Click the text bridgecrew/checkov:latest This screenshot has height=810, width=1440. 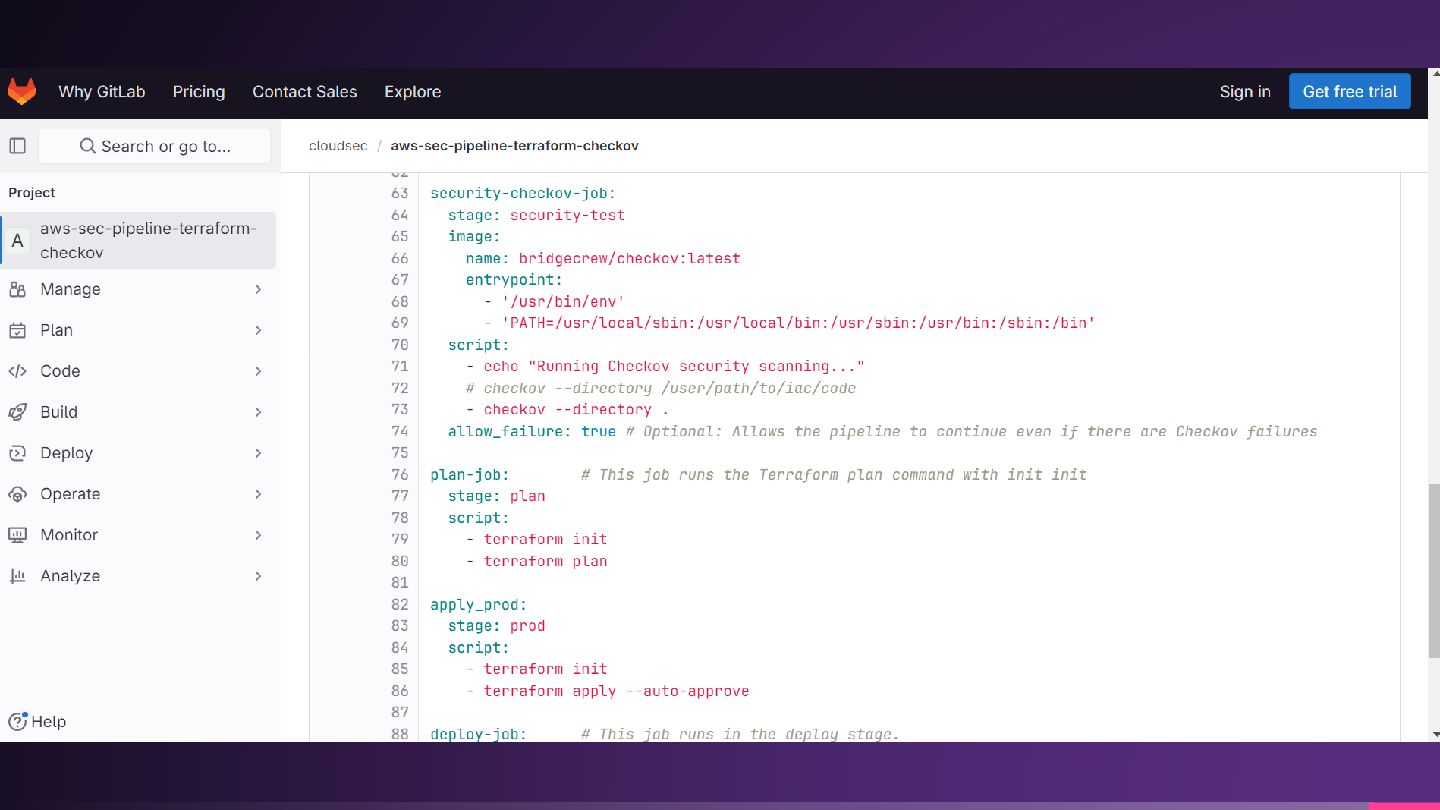[x=629, y=258]
